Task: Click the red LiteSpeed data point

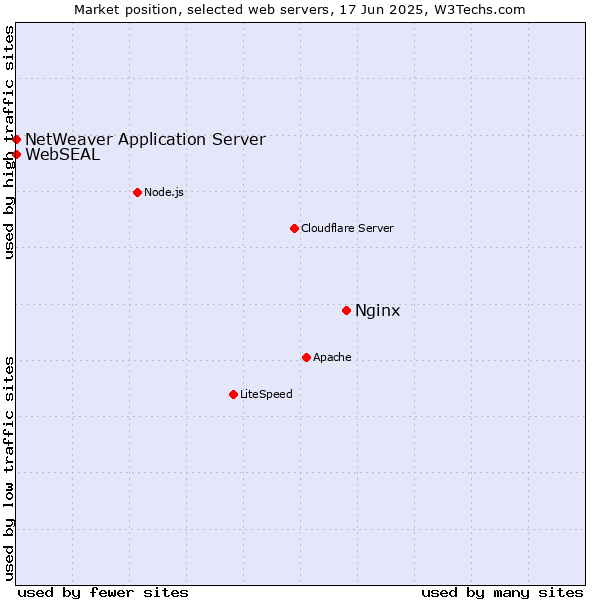Action: pyautogui.click(x=233, y=395)
